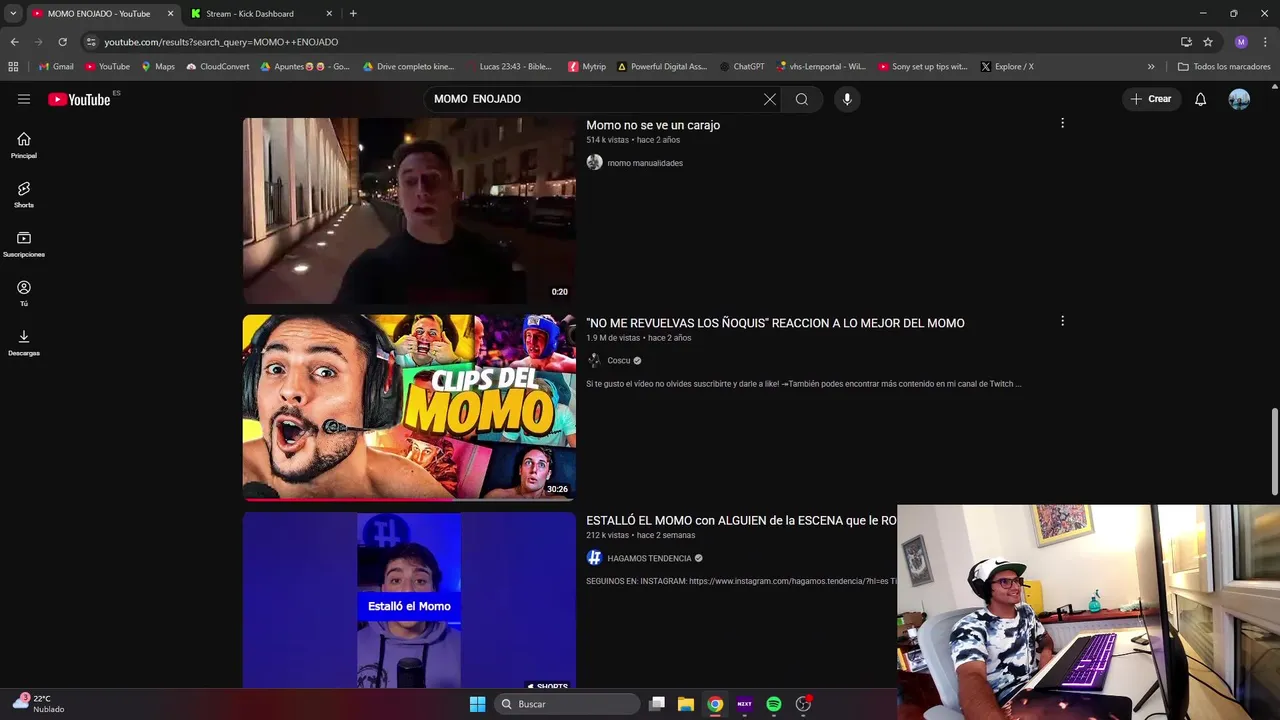Image resolution: width=1280 pixels, height=720 pixels.
Task: Start voice search with the microphone icon
Action: [847, 99]
